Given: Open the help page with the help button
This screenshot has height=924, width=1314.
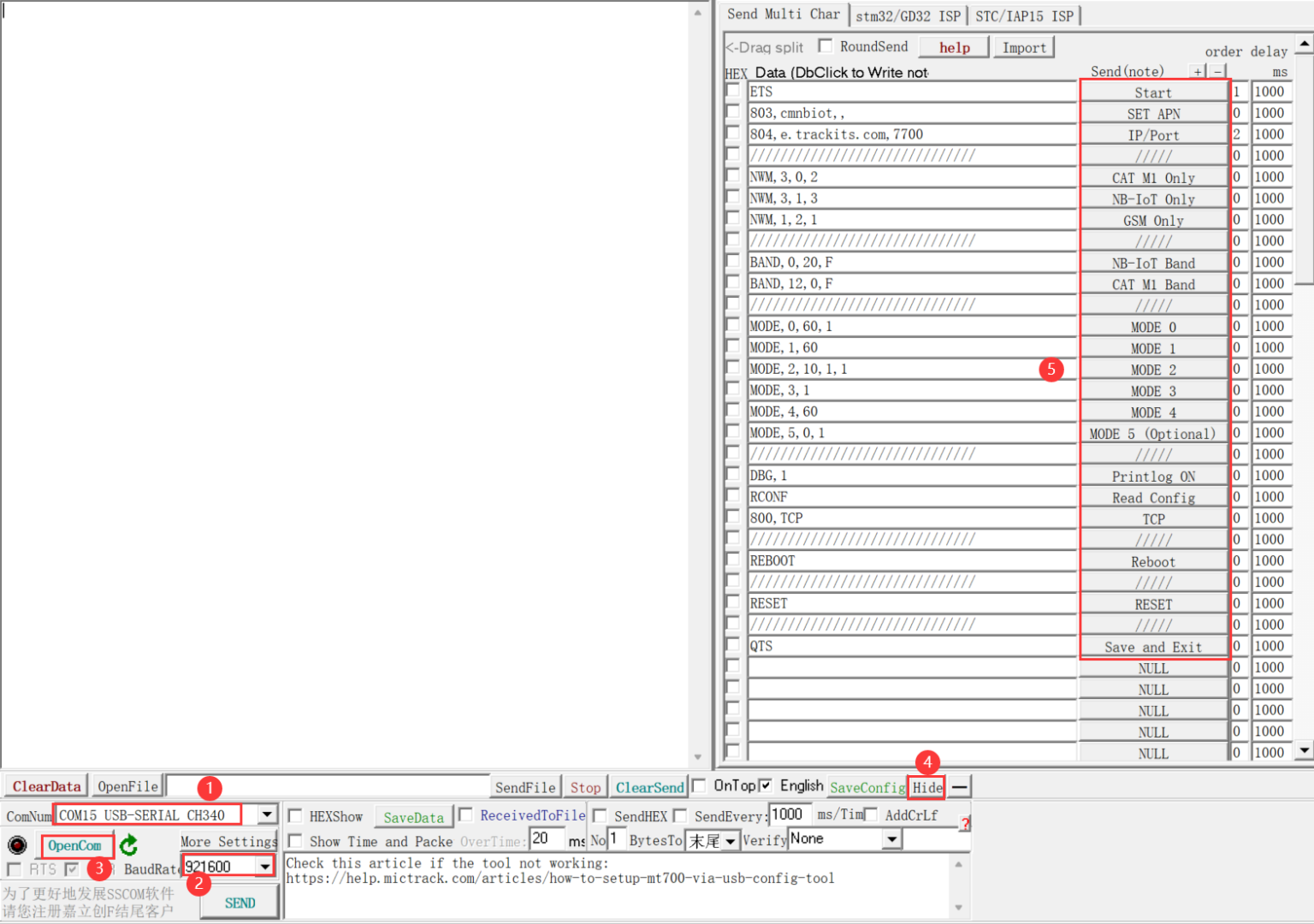Looking at the screenshot, I should coord(953,47).
